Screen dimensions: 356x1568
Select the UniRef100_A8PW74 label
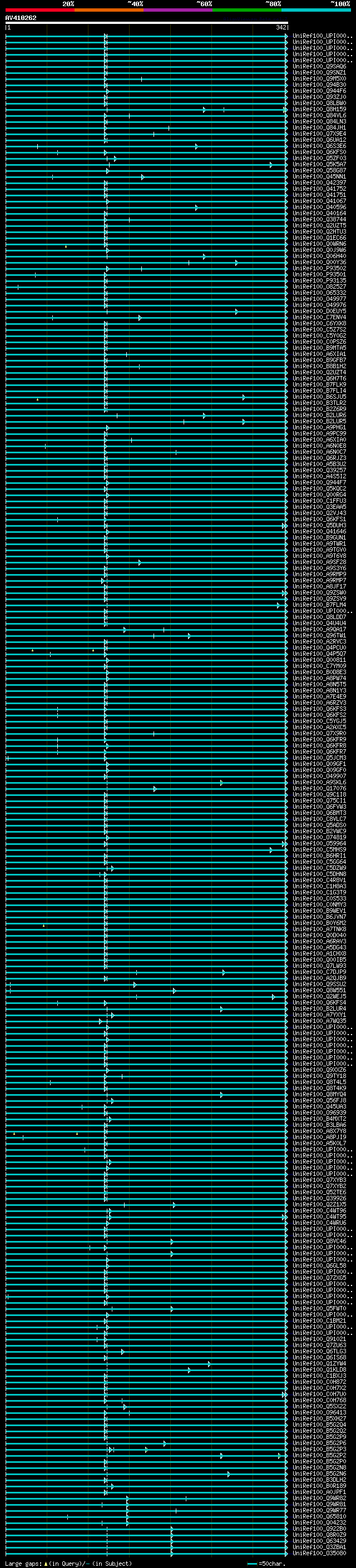[x=319, y=678]
